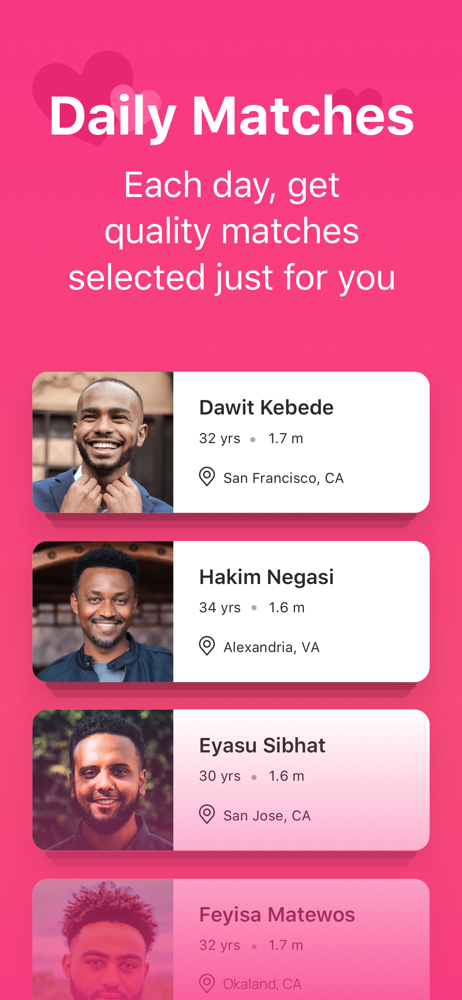Tap the San Francisco, CA location text
Viewport: 462px width, 1000px height.
283,478
